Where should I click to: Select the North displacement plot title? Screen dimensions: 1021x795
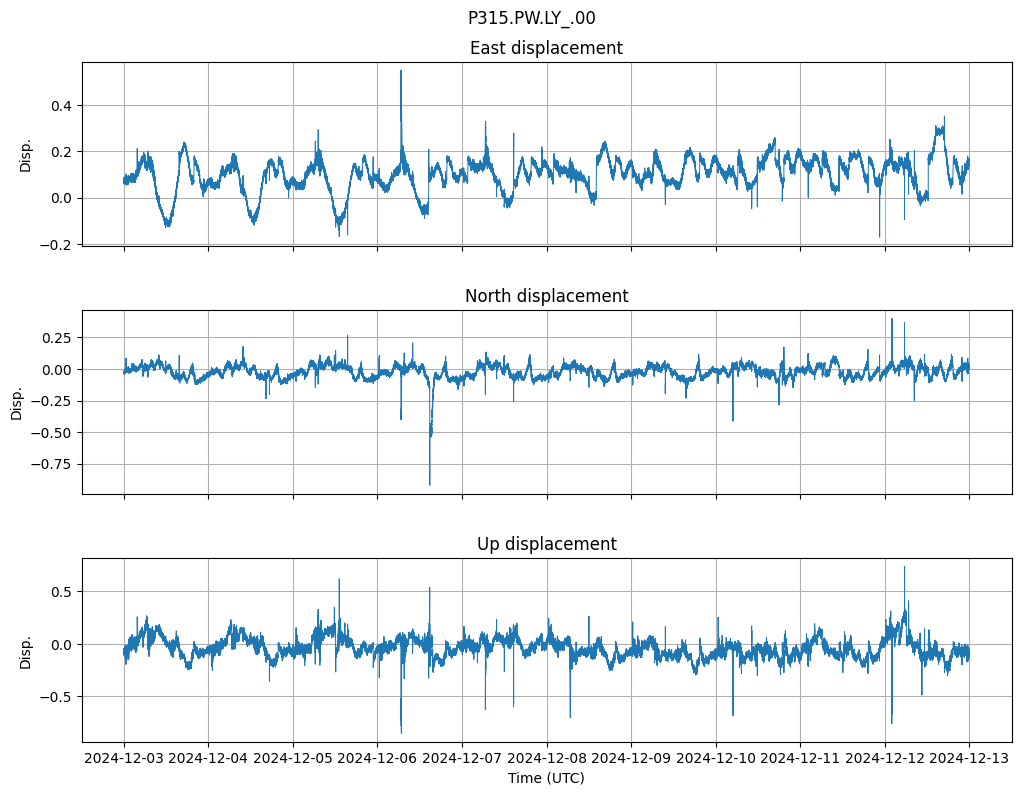546,296
